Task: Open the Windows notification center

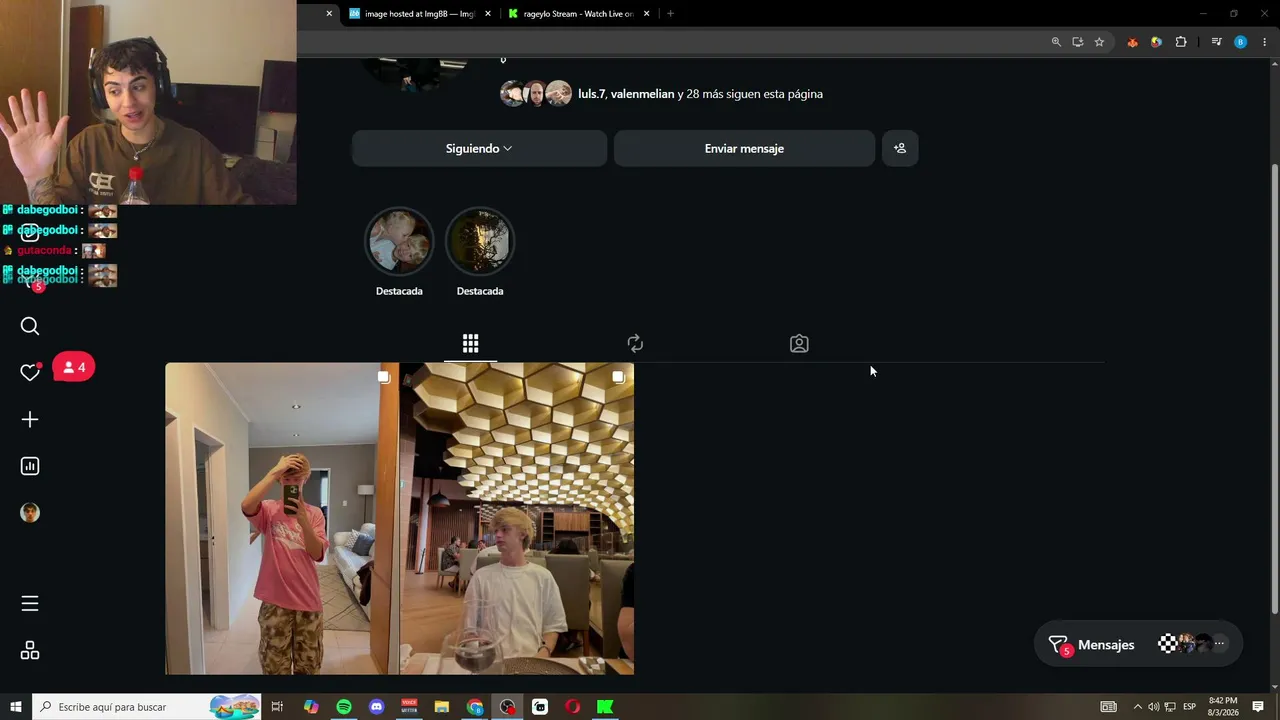Action: 1258,707
